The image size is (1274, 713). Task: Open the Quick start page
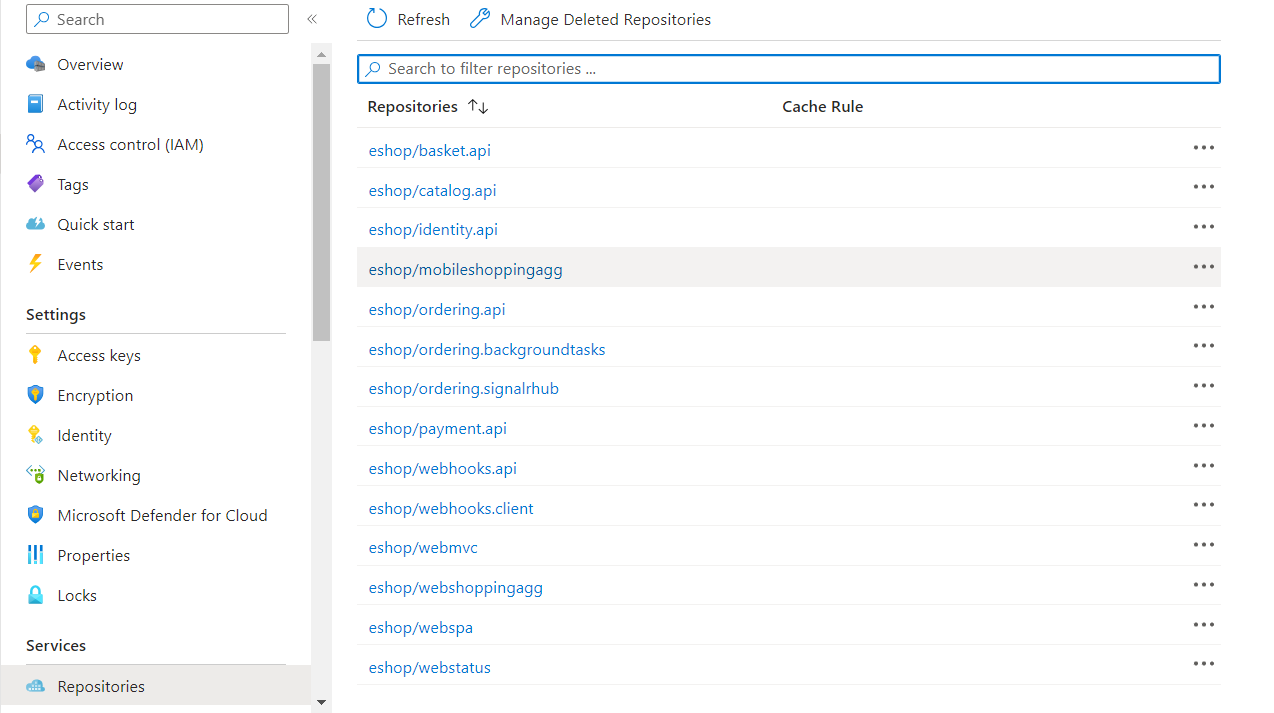pos(95,224)
